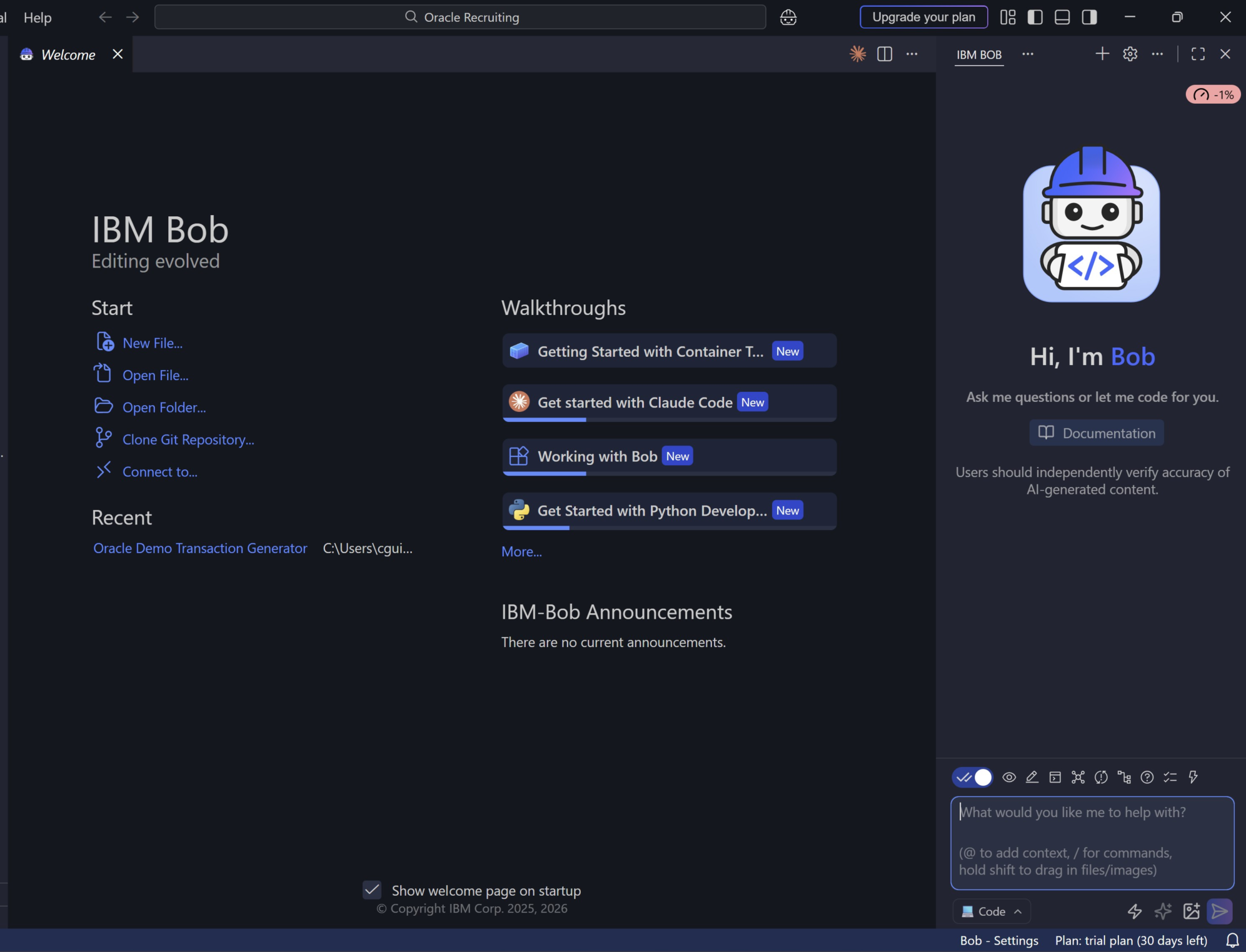
Task: Toggle the auto-approve master switch
Action: pyautogui.click(x=972, y=777)
